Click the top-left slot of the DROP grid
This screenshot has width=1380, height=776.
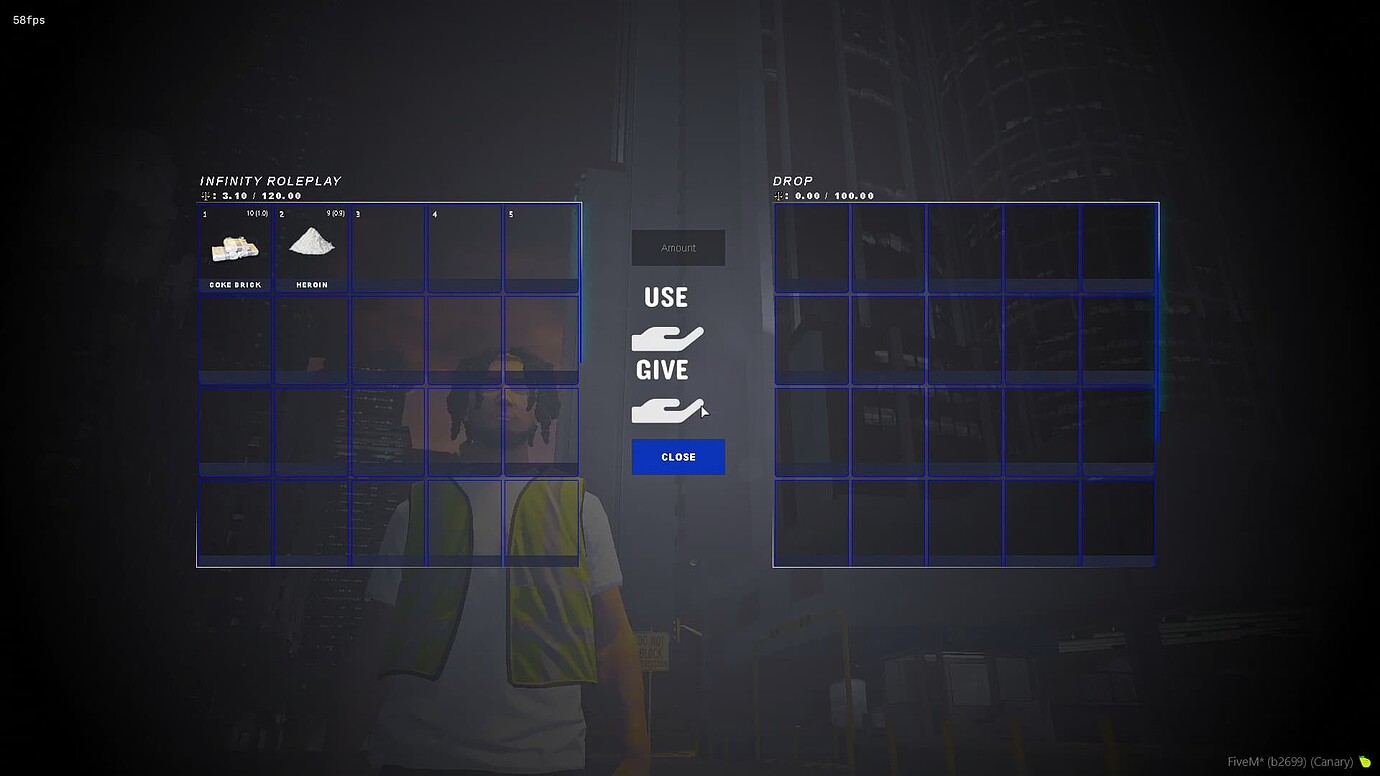click(x=811, y=248)
